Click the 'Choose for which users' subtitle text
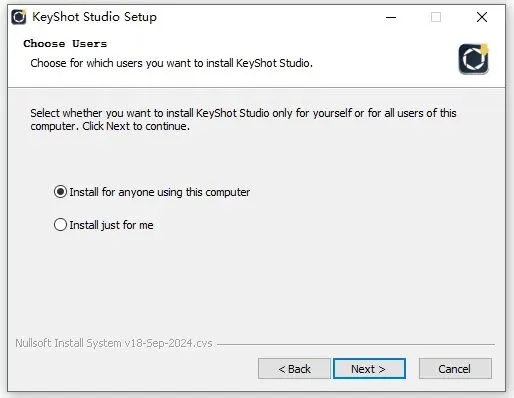 point(171,63)
